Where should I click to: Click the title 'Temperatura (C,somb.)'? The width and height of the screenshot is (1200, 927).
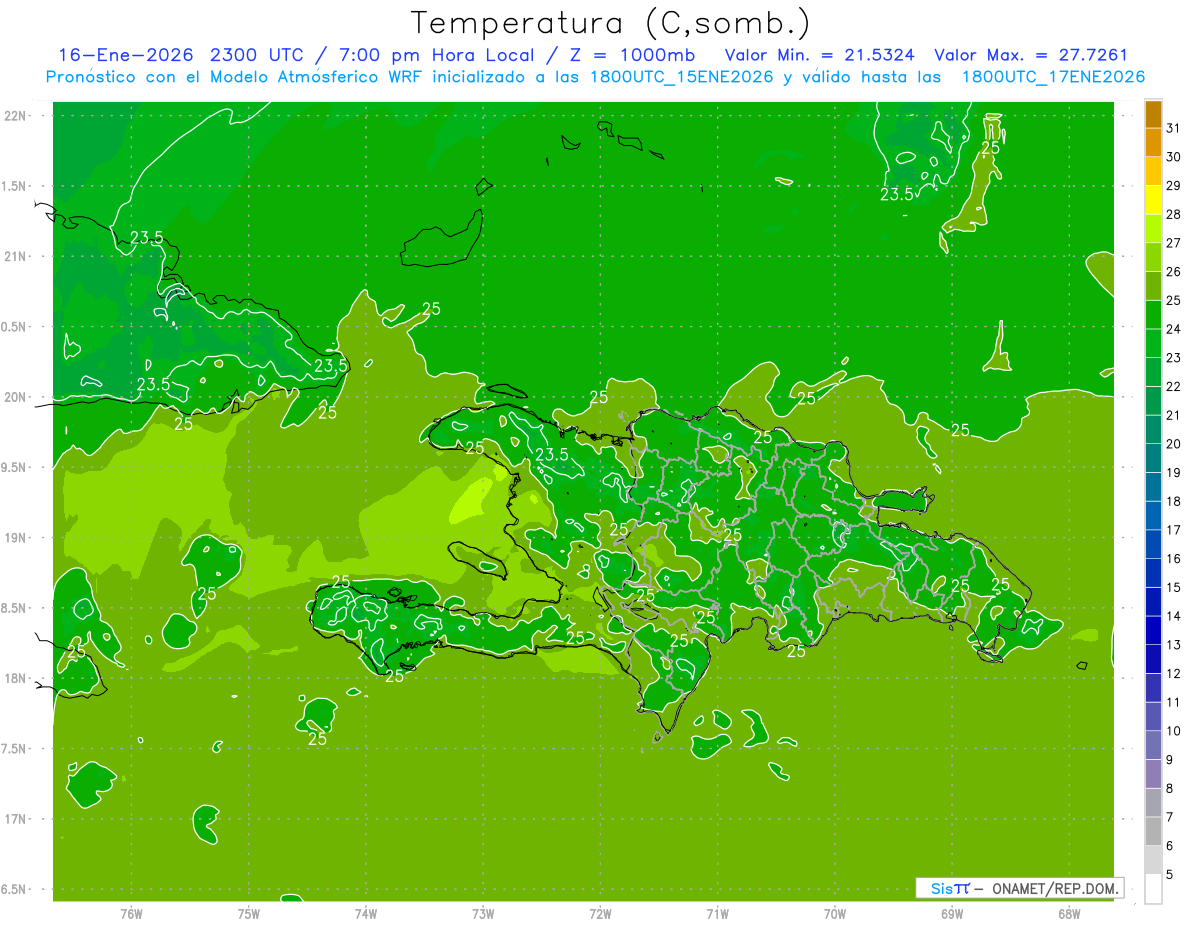(x=611, y=23)
